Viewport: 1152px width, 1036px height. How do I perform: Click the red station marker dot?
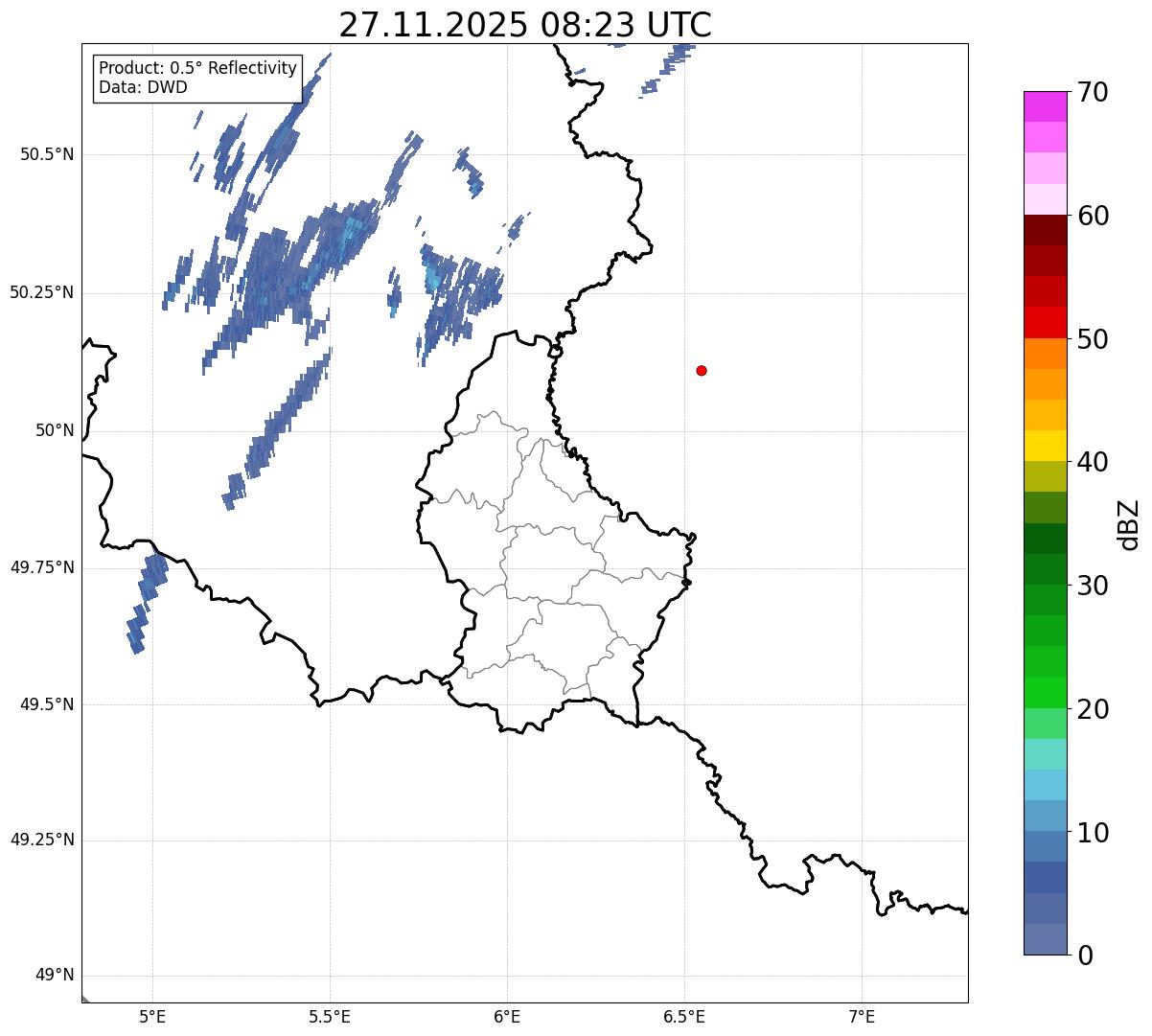[x=702, y=370]
